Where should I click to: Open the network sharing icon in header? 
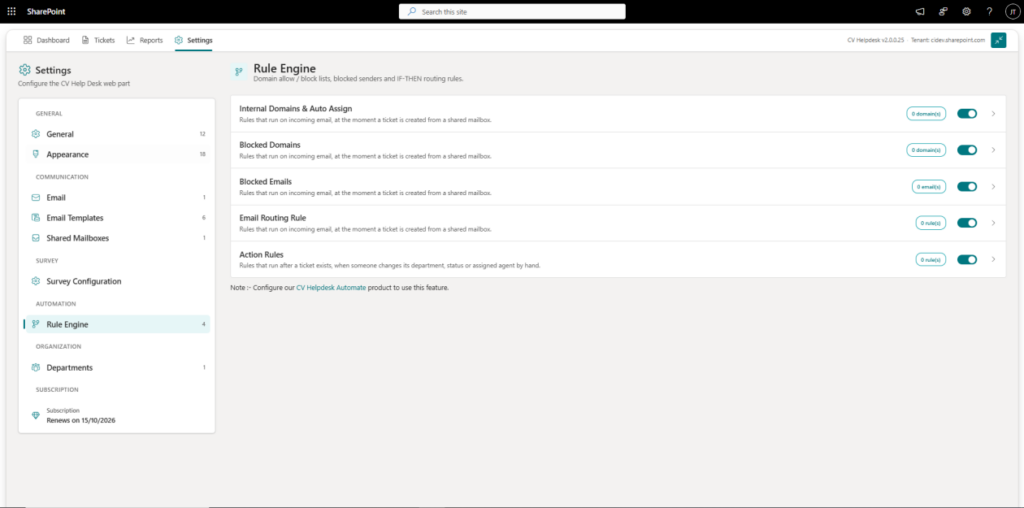tap(943, 11)
